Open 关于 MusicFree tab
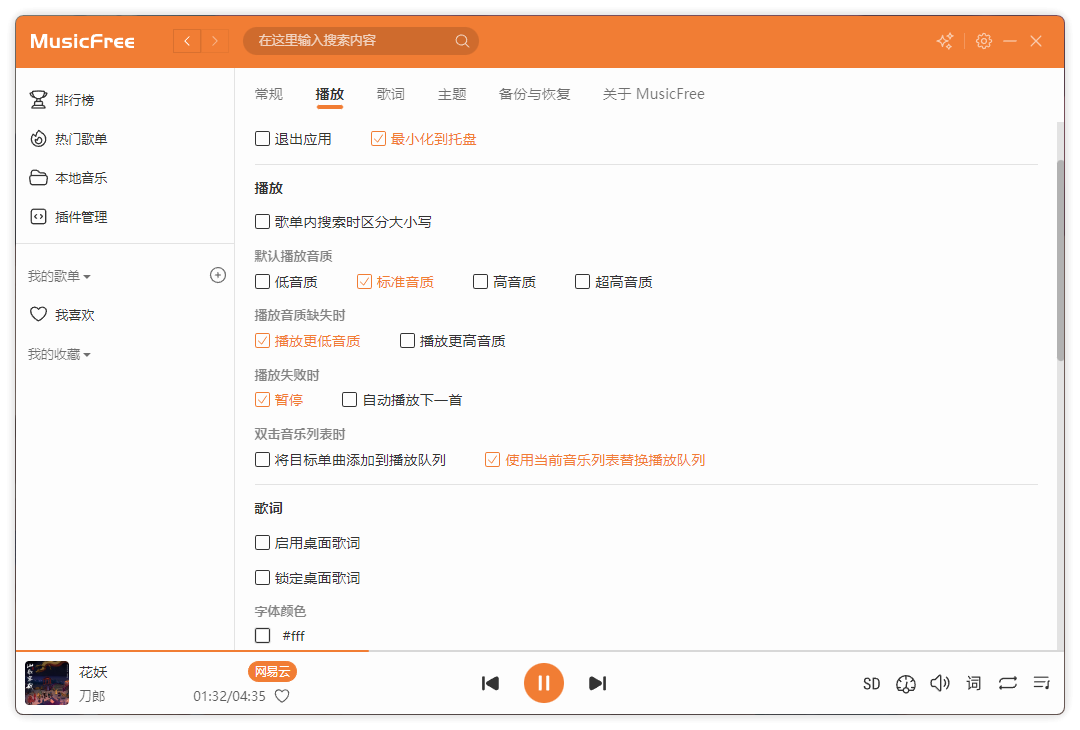1080x730 pixels. 654,94
